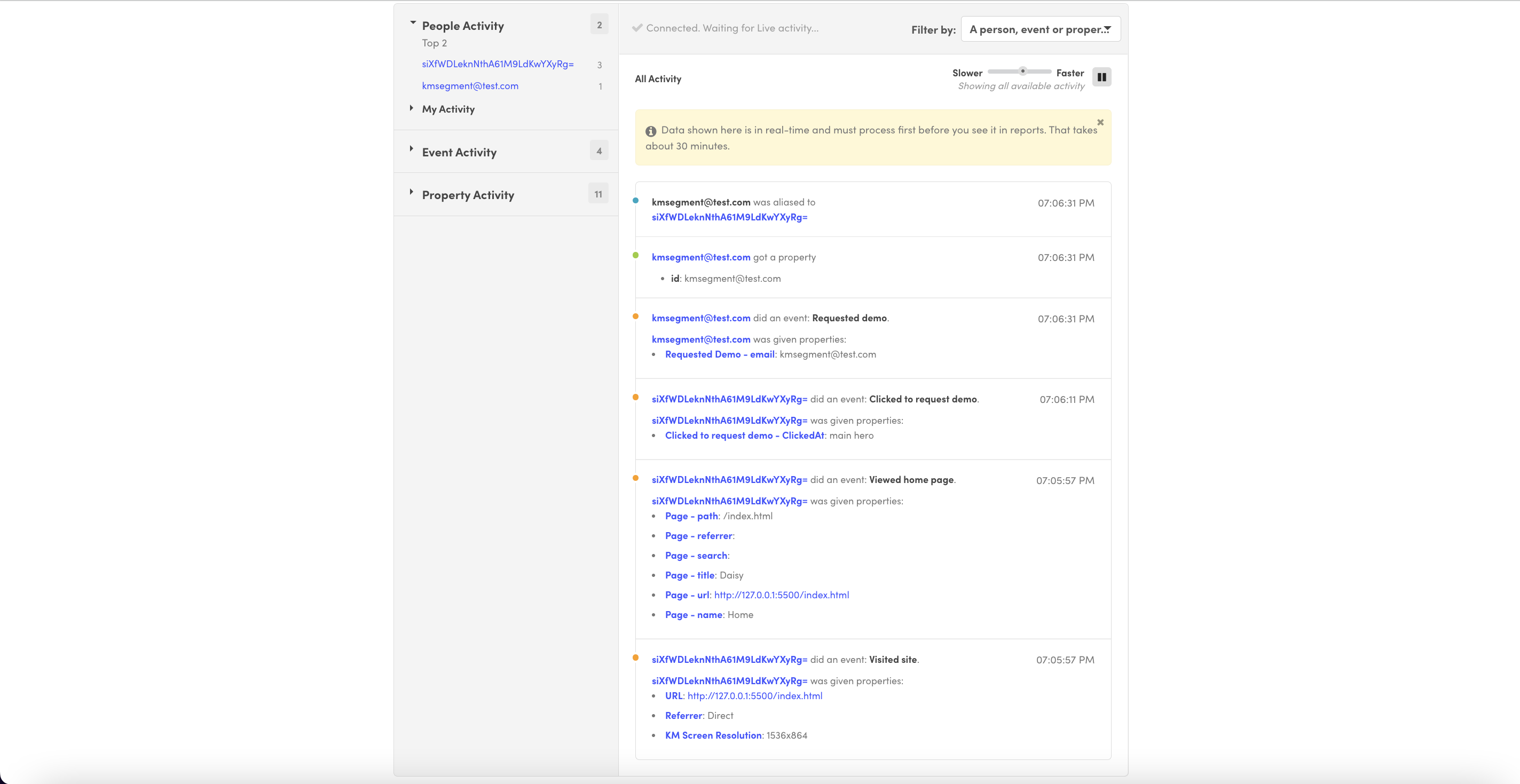Adjust the Slower/Faster speed slider
Image resolution: width=1520 pixels, height=784 pixels.
click(1022, 72)
